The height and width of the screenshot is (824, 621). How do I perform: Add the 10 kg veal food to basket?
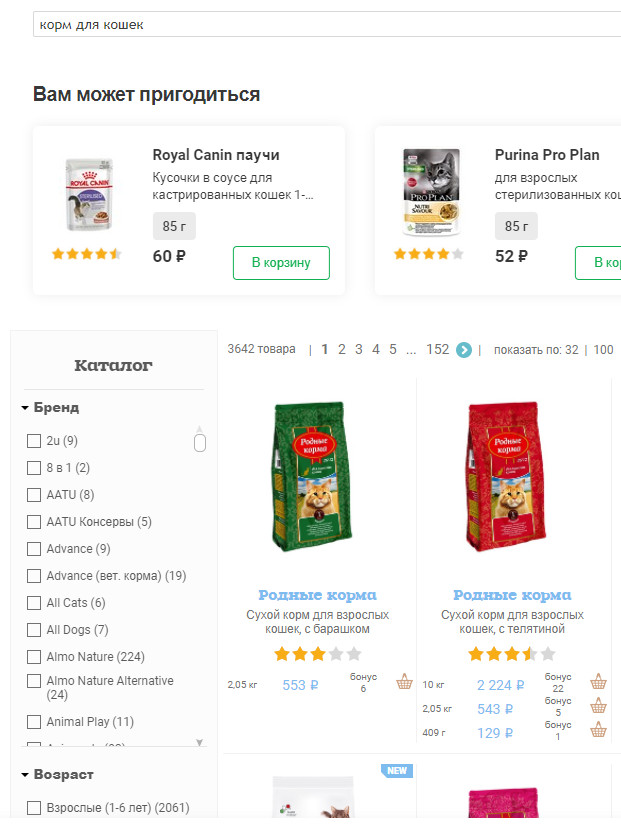point(598,683)
